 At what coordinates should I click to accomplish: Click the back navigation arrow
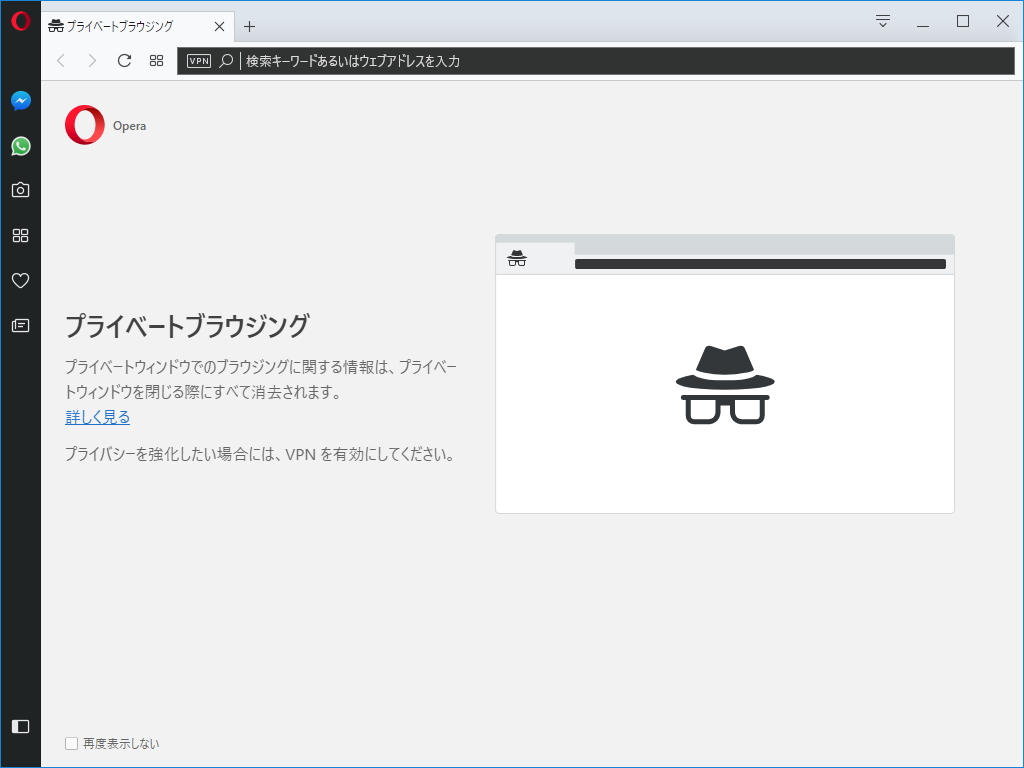click(x=61, y=60)
